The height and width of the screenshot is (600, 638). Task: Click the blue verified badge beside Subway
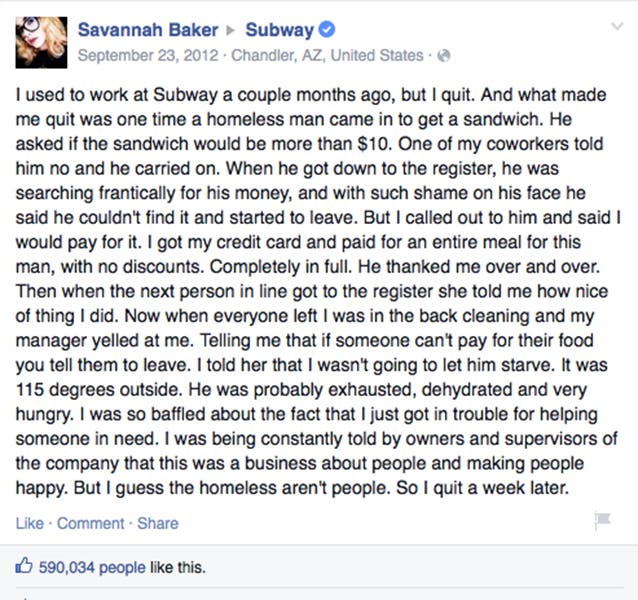coord(326,30)
